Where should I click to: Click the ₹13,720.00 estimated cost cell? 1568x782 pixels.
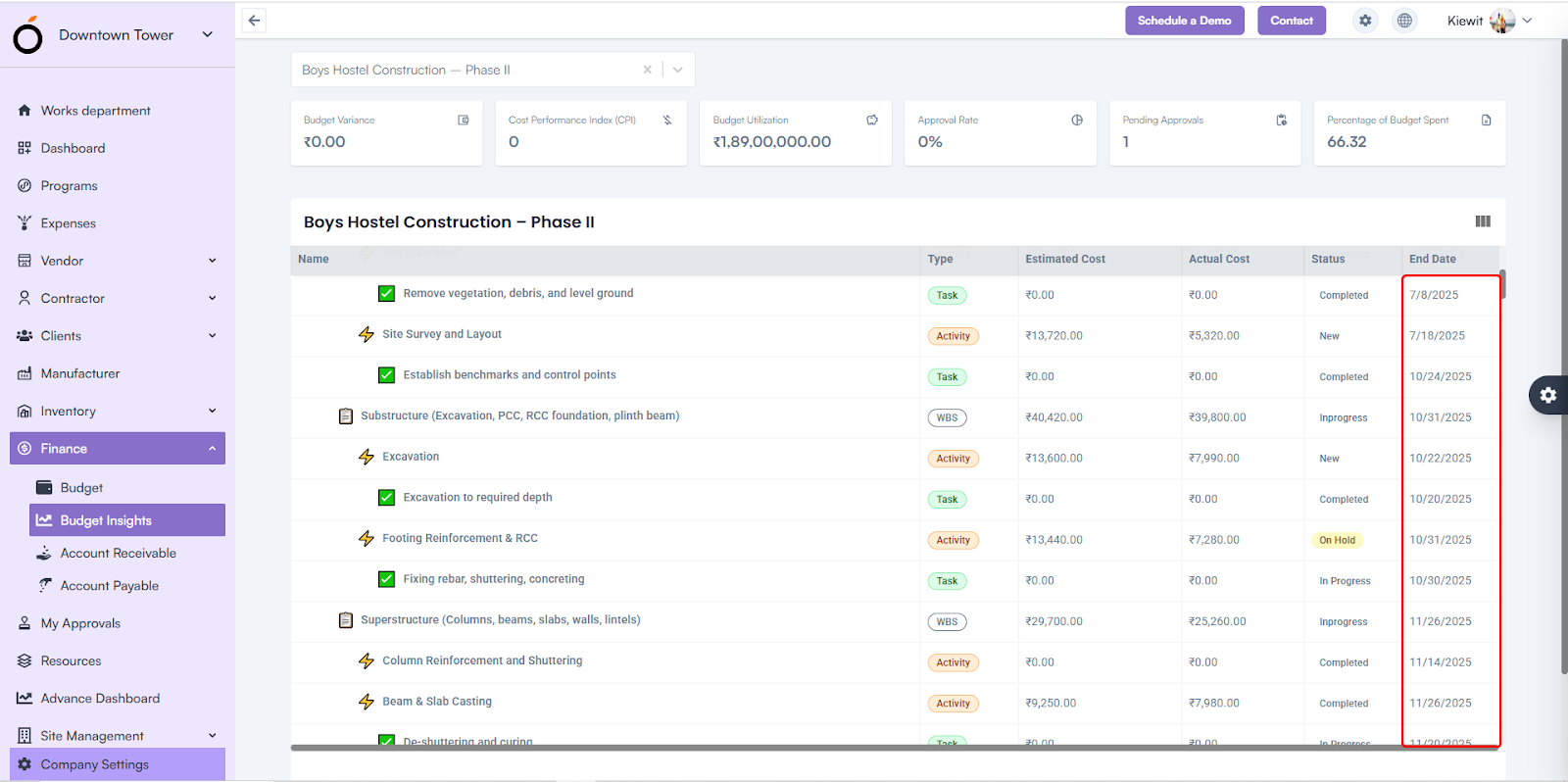(x=1053, y=336)
